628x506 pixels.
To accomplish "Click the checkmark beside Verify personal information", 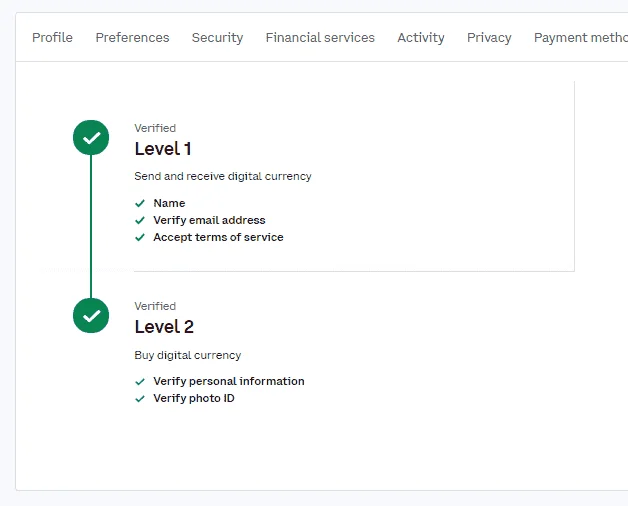I will coord(140,381).
